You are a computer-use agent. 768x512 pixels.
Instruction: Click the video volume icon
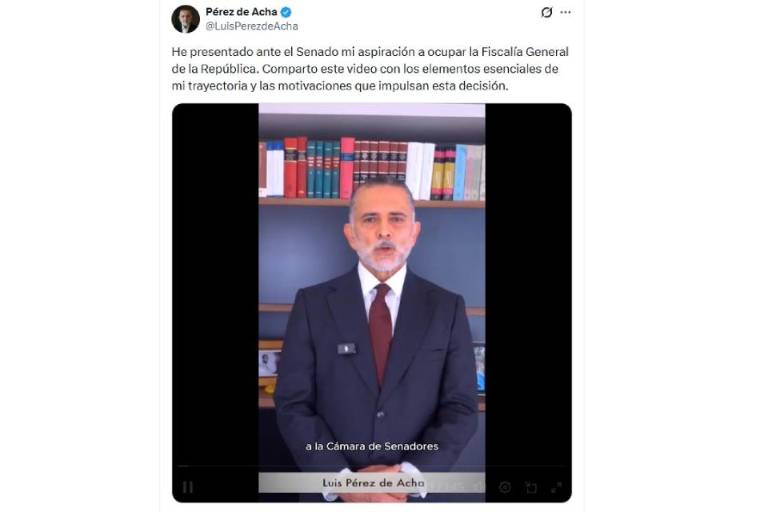(x=480, y=487)
